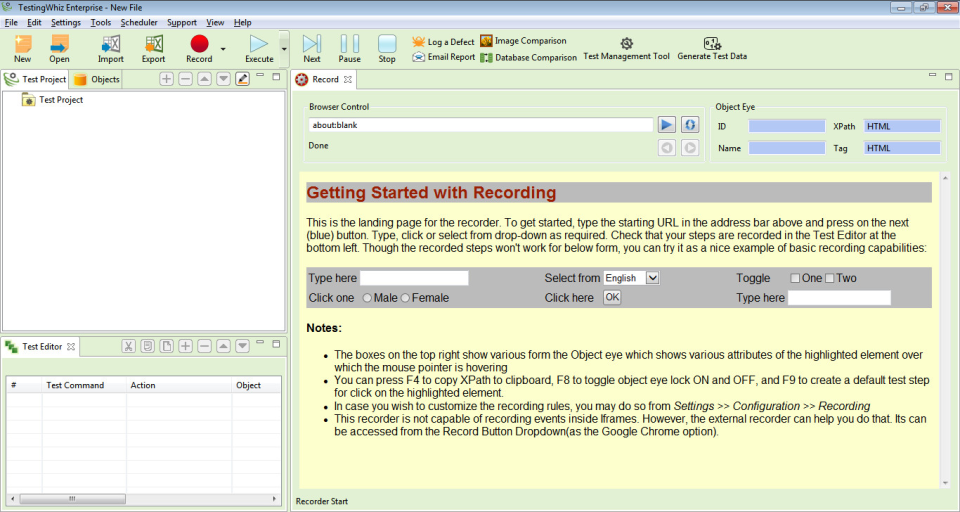
Task: Open the Edit menu
Action: (x=34, y=23)
